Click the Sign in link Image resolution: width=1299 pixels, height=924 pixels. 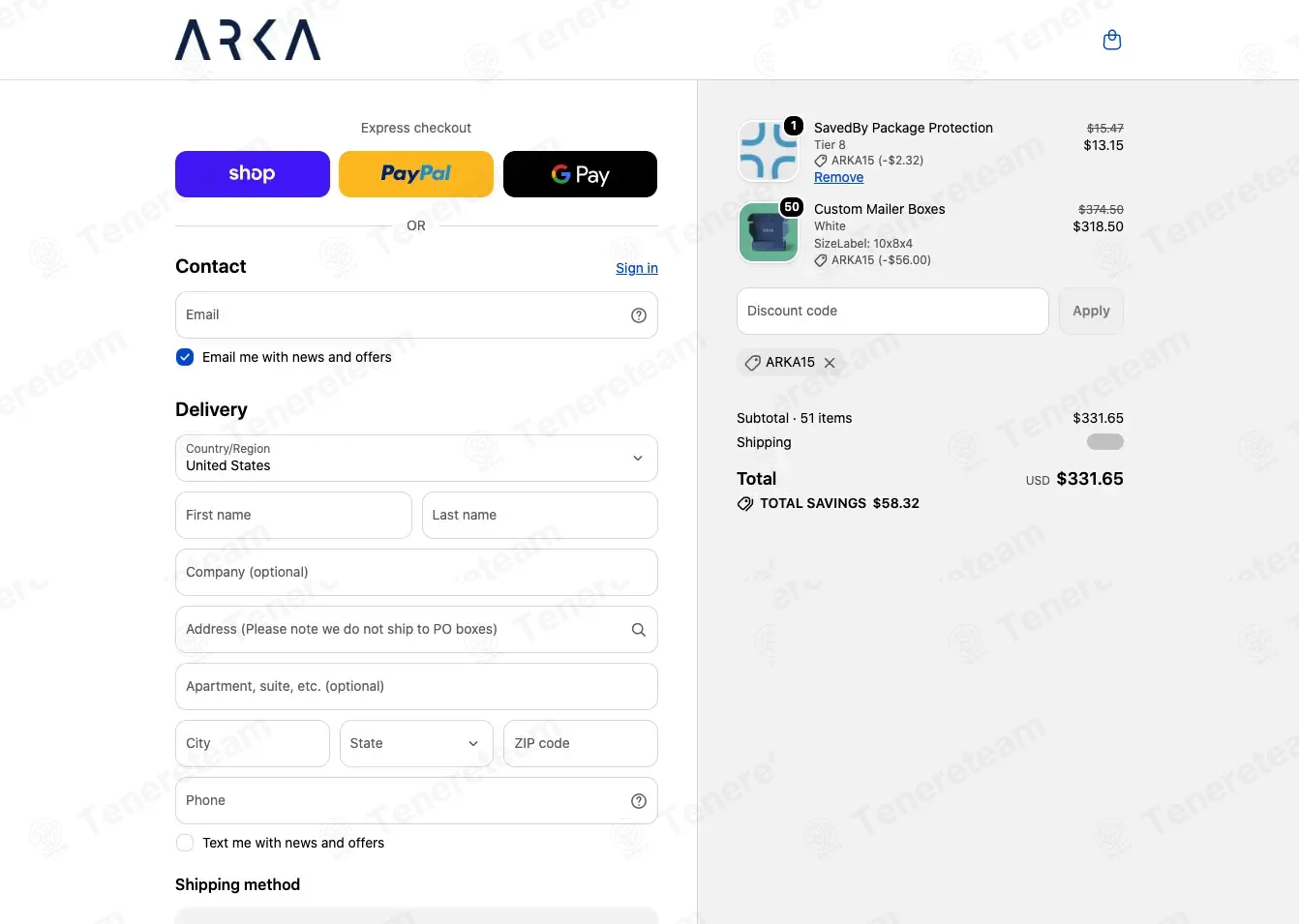click(x=637, y=268)
